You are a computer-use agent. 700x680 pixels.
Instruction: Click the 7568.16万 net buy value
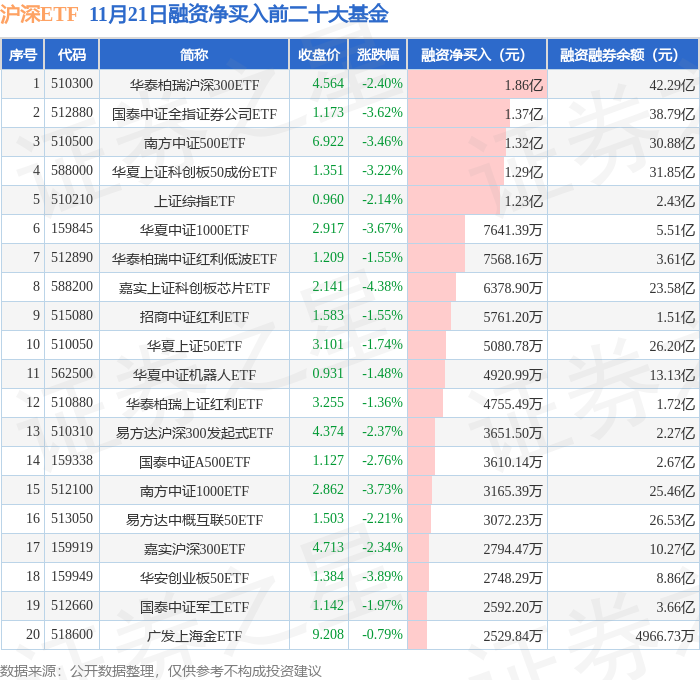point(512,259)
